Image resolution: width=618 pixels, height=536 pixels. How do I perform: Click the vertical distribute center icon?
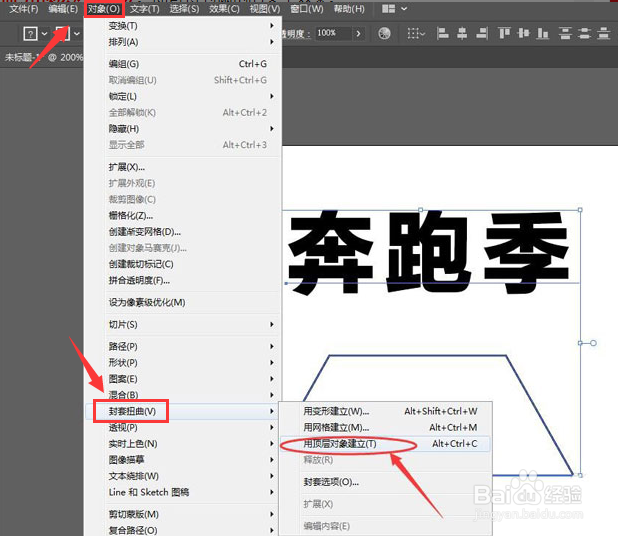tap(584, 34)
